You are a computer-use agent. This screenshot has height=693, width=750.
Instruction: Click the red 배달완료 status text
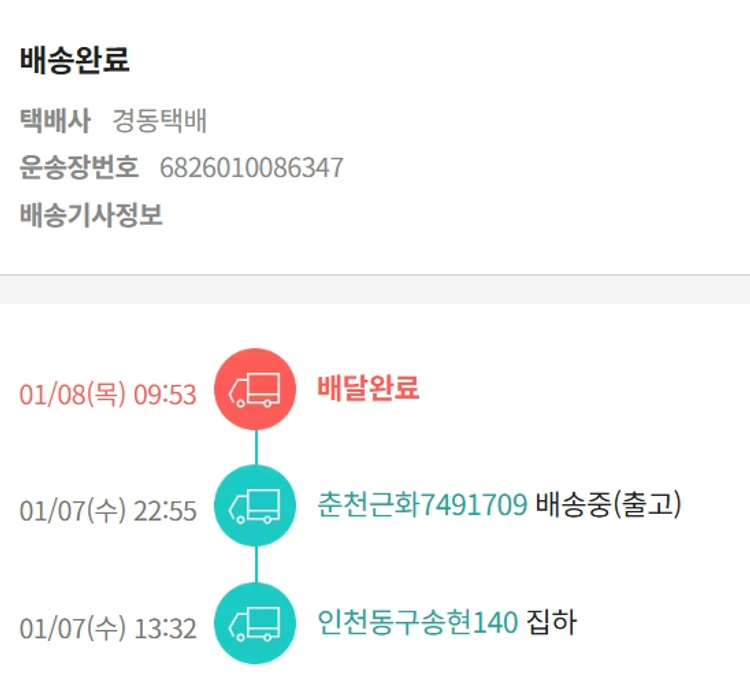point(367,388)
